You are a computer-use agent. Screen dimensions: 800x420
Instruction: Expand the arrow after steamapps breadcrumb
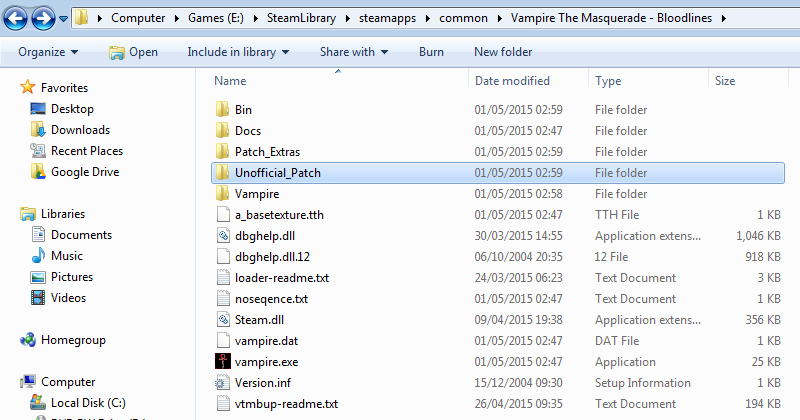click(428, 18)
